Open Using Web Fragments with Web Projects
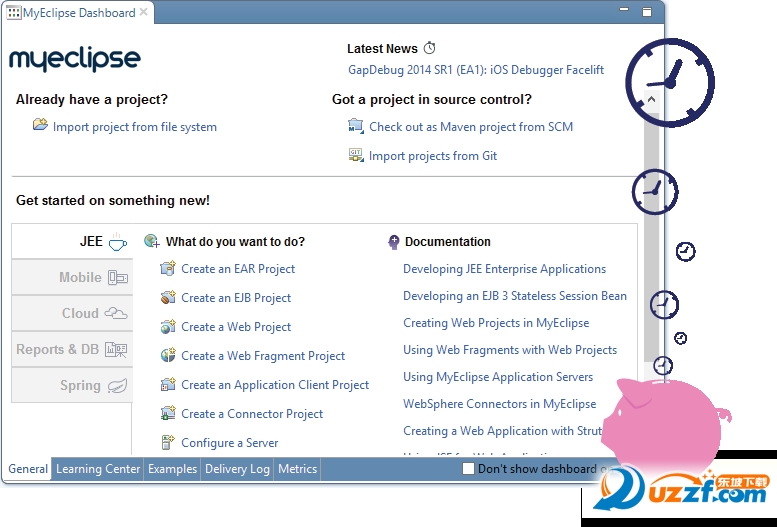 [x=510, y=350]
